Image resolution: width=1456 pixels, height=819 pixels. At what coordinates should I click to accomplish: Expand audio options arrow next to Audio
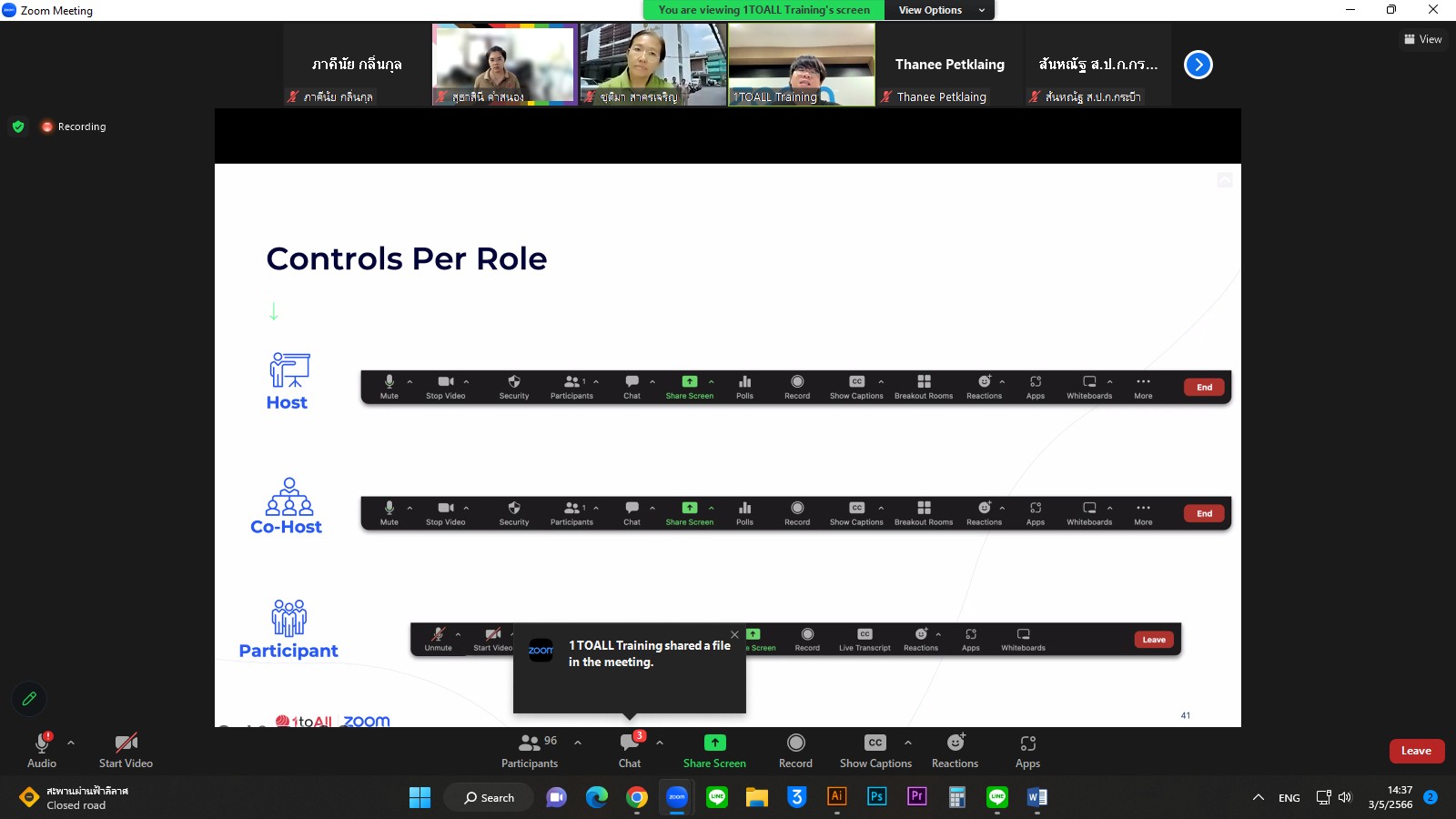[71, 743]
